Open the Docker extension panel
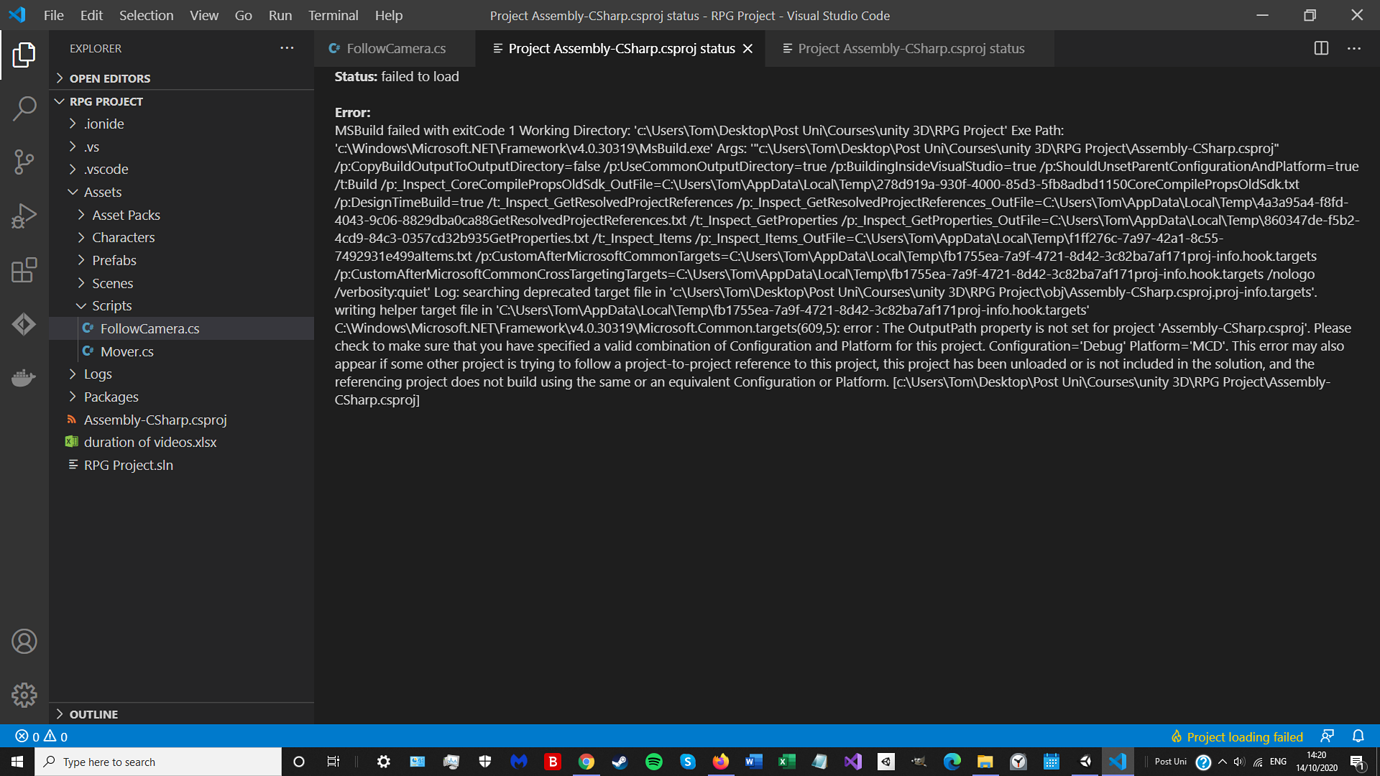This screenshot has width=1380, height=776. pos(24,378)
